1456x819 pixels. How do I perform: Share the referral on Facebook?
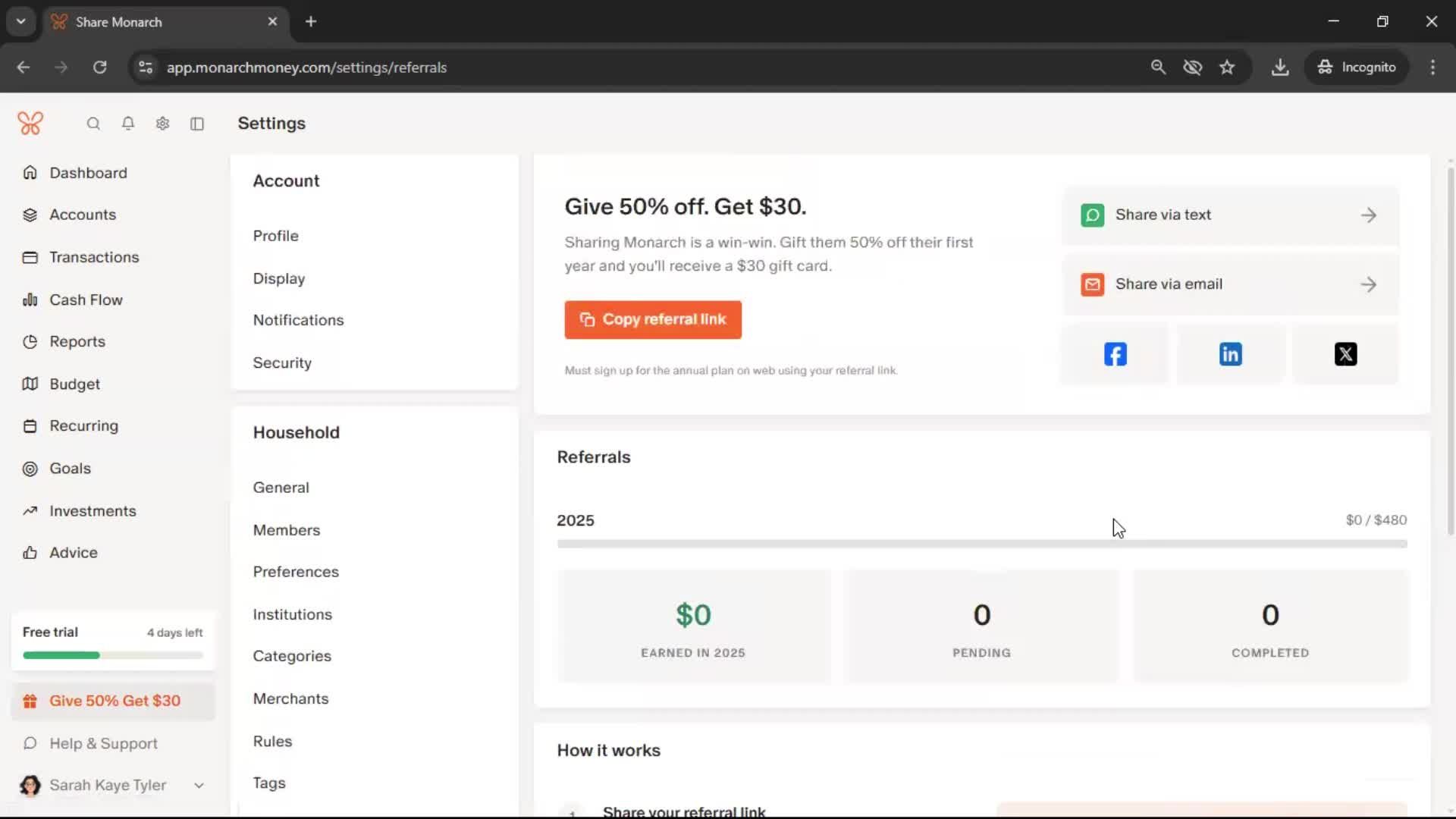click(x=1115, y=354)
